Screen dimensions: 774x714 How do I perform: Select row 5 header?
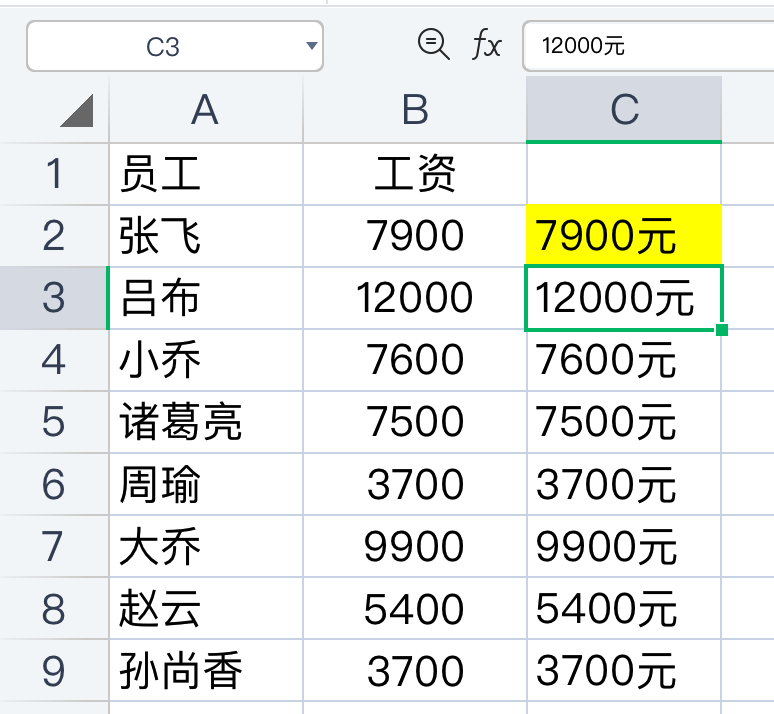tap(54, 422)
